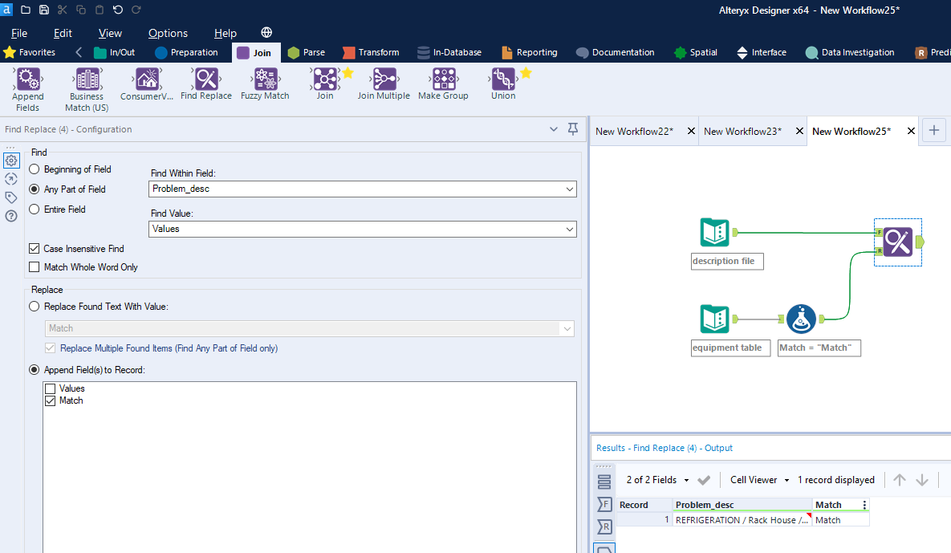Add a new workflow tab
Viewport: 951px width, 553px height.
coord(934,130)
